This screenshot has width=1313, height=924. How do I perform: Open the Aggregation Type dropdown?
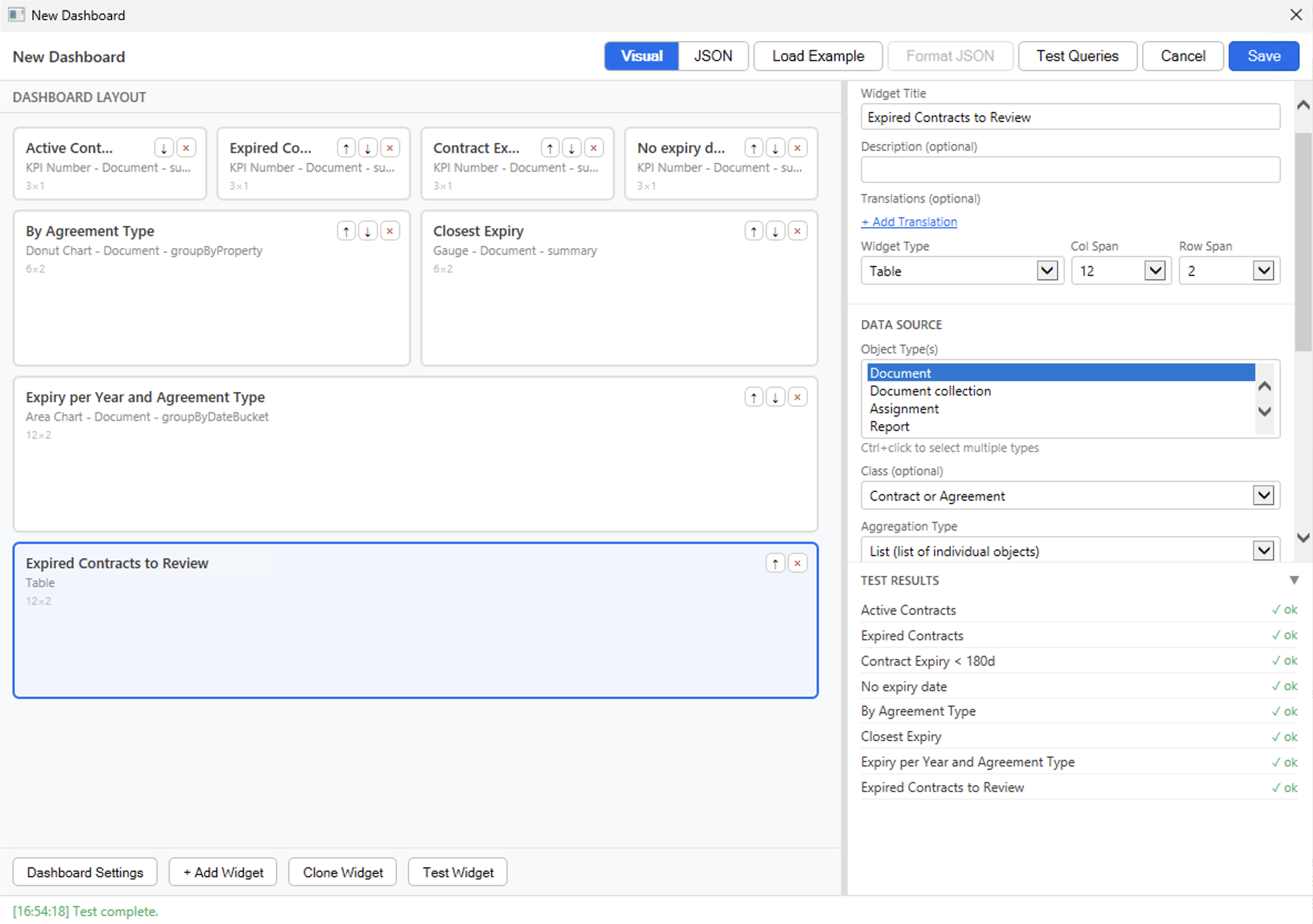coord(1070,551)
